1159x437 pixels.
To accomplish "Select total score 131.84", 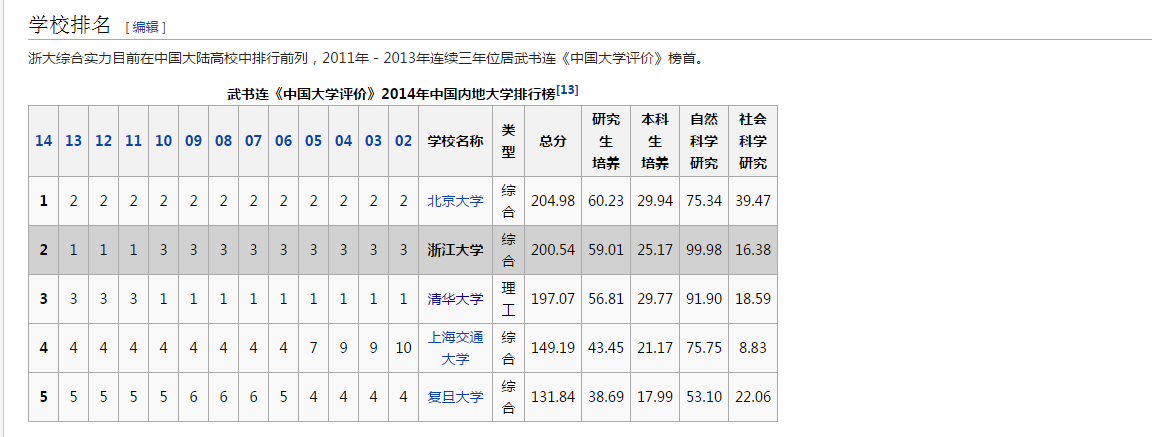I will click(x=553, y=397).
